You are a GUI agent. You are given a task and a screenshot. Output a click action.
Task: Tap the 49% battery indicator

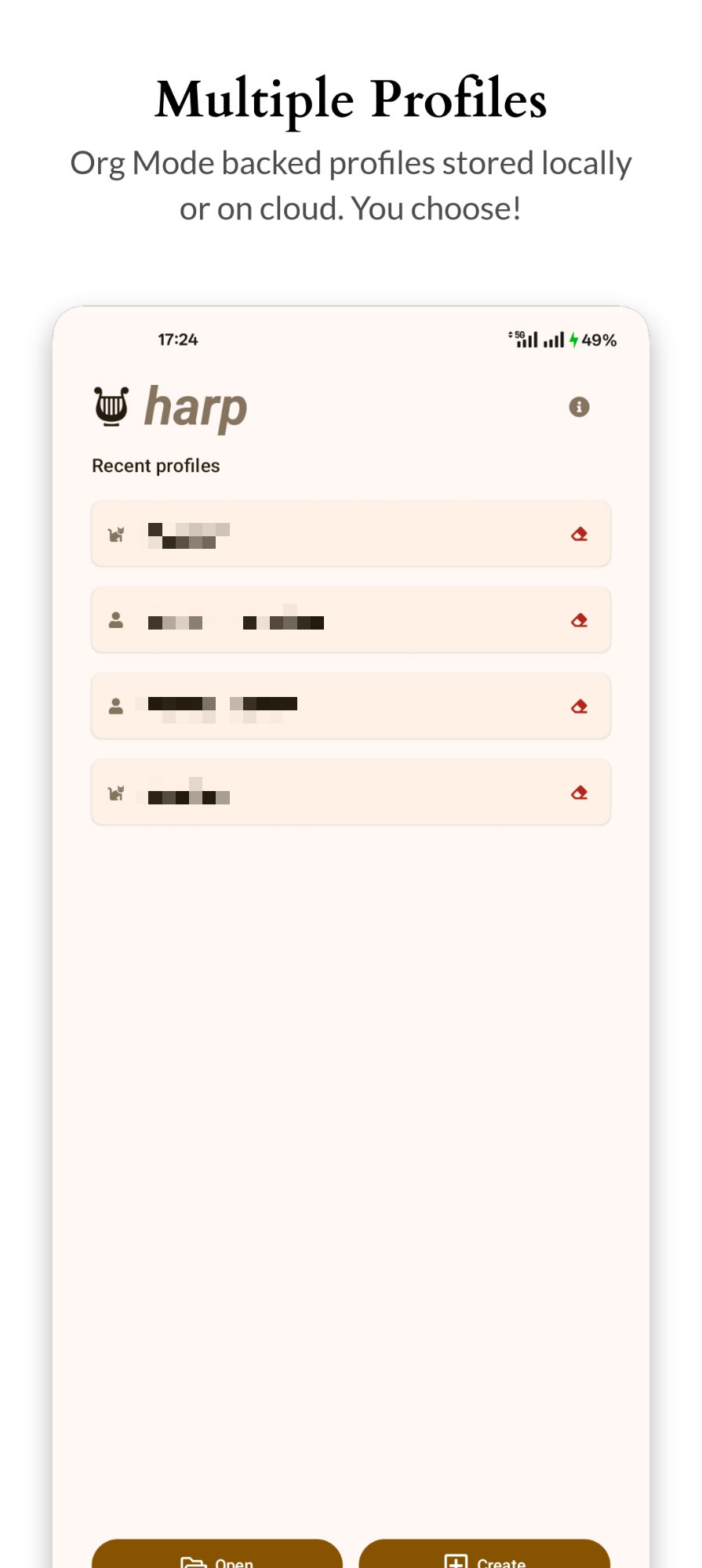click(x=598, y=340)
